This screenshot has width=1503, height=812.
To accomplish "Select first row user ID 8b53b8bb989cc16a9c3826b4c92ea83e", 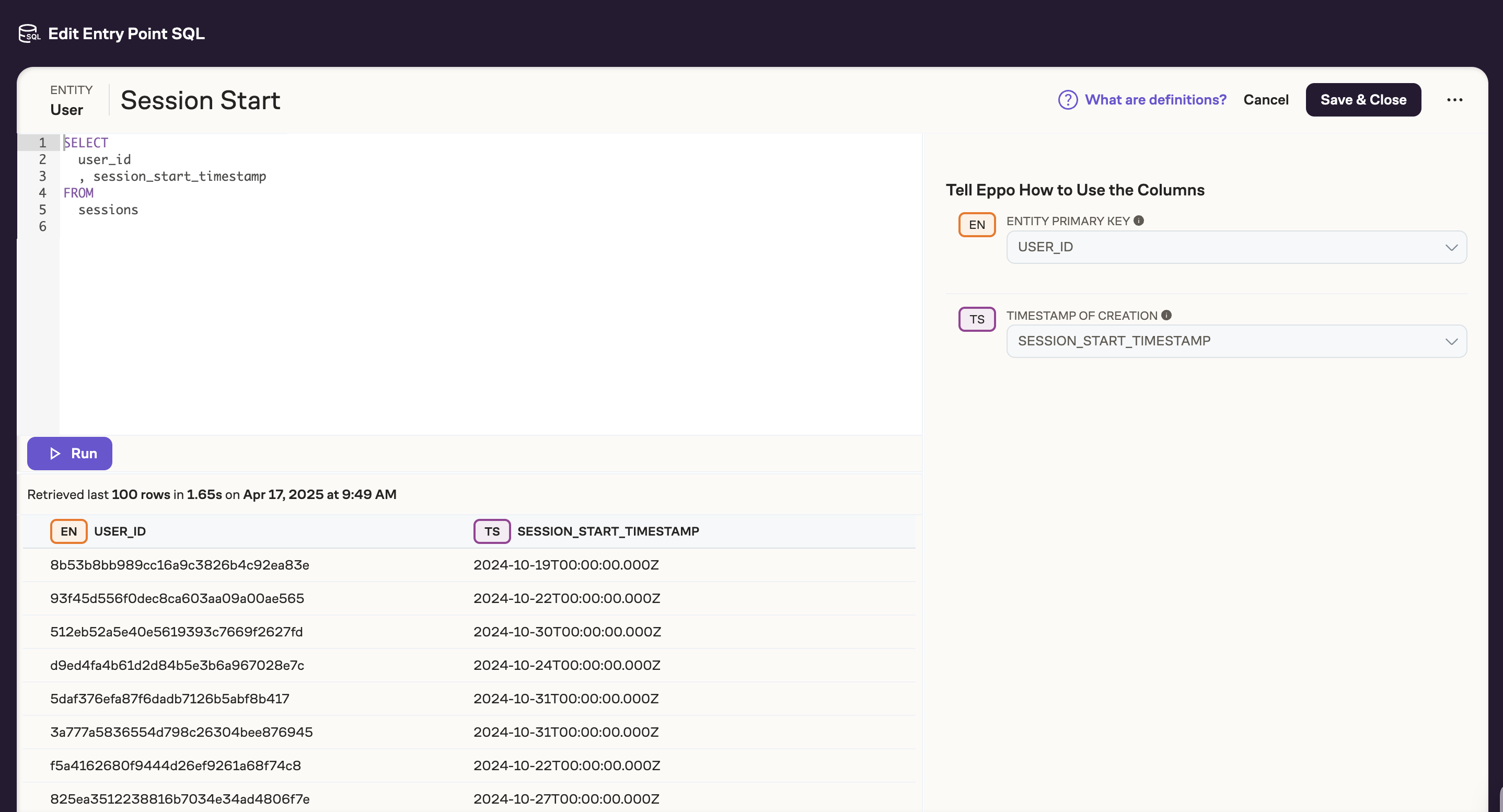I will click(179, 565).
